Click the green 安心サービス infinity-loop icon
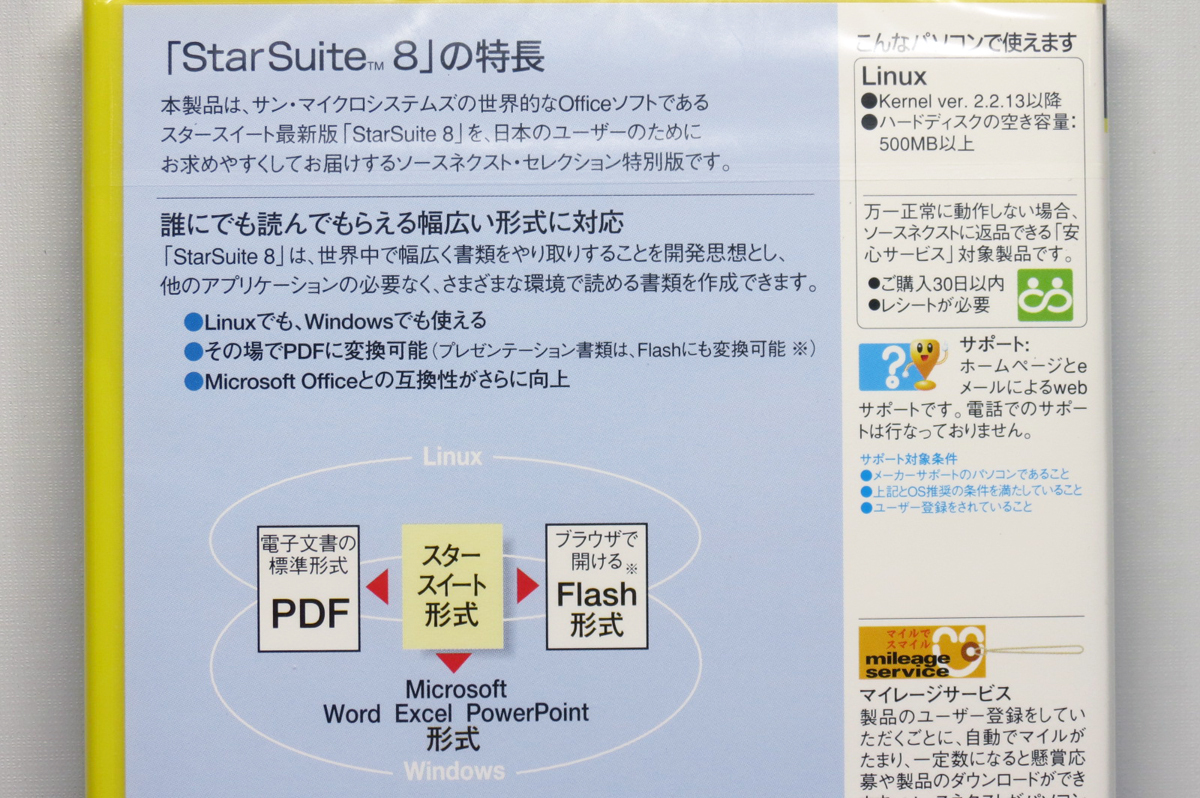Screen dimensions: 1200x798 pyautogui.click(x=1045, y=294)
